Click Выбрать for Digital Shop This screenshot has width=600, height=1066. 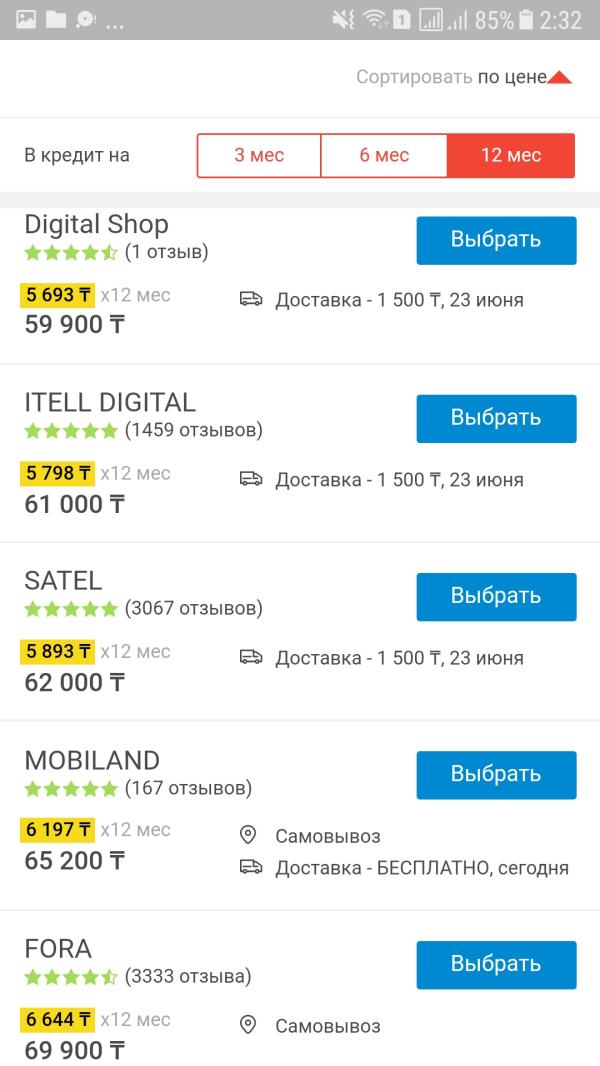point(497,240)
